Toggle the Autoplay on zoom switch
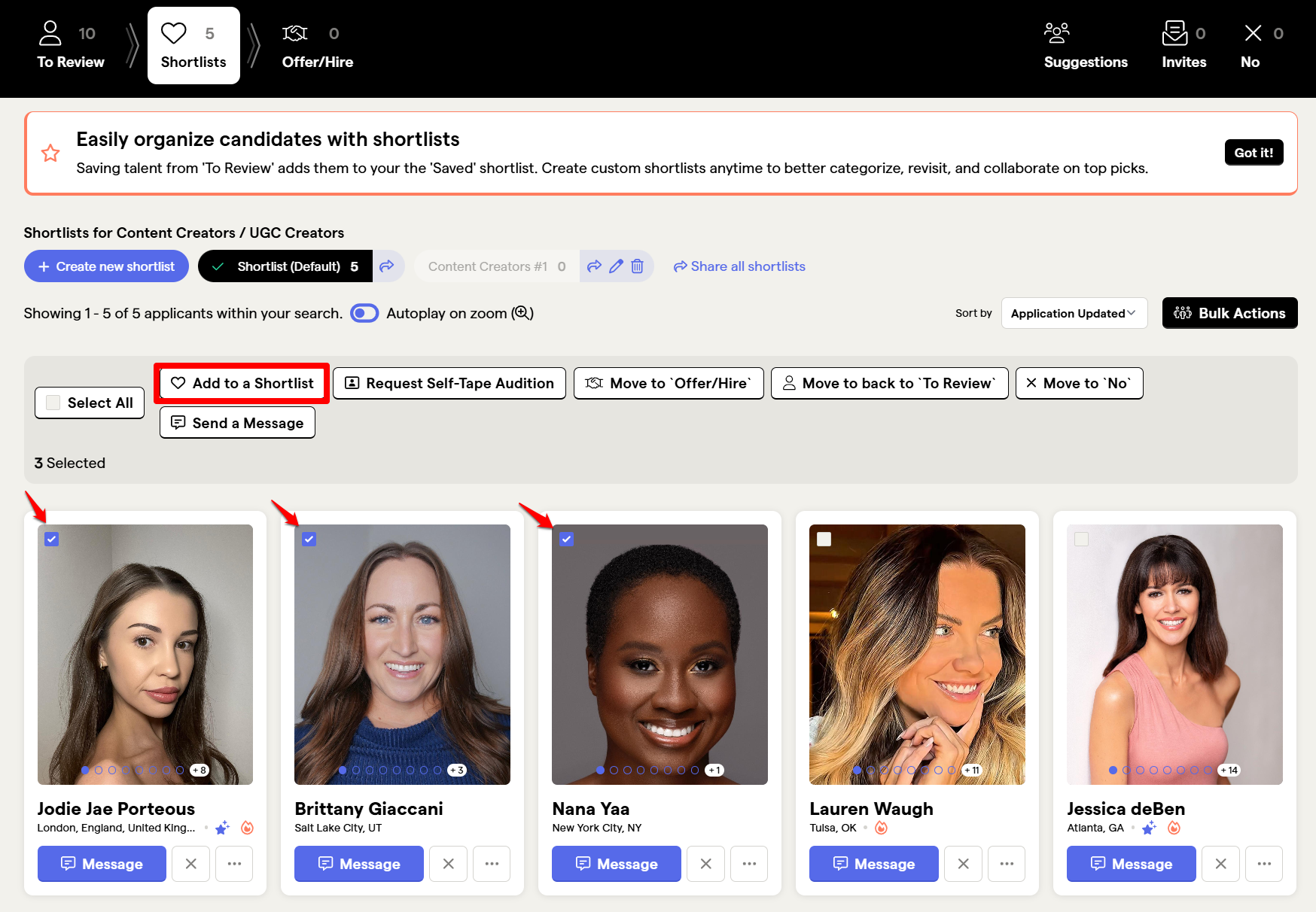The image size is (1316, 912). pos(364,313)
